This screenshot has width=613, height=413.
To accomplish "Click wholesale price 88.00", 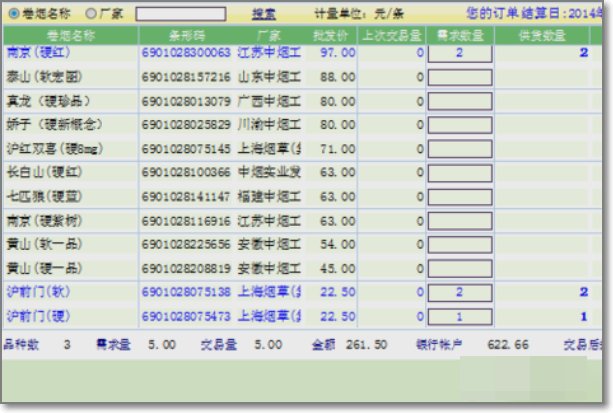I will [x=338, y=77].
